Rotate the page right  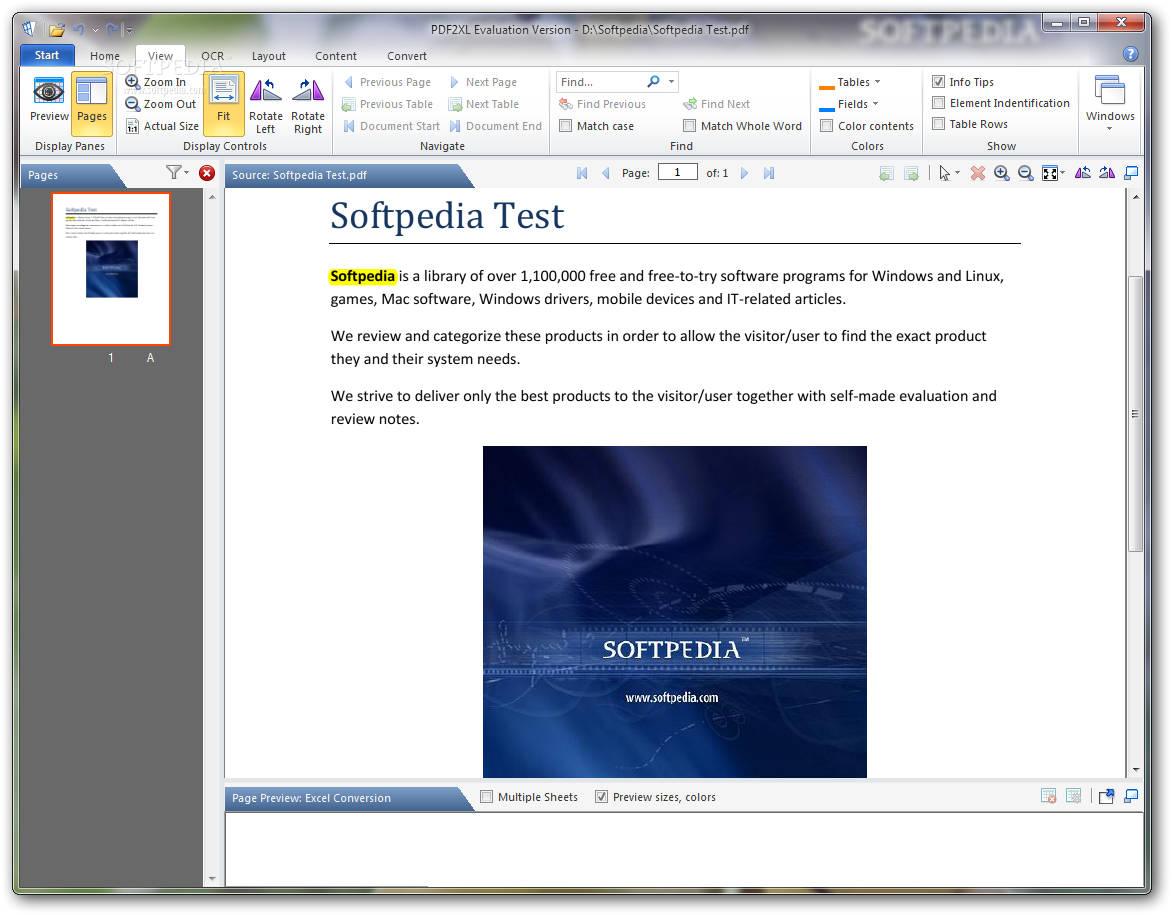308,105
